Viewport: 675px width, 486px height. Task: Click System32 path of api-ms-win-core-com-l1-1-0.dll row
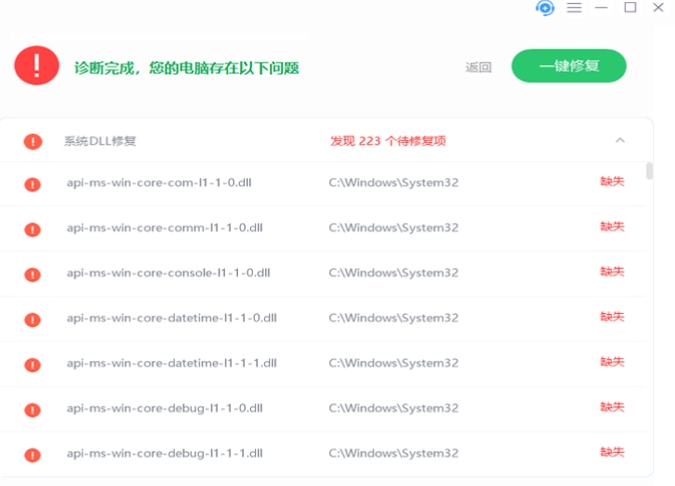pos(393,183)
